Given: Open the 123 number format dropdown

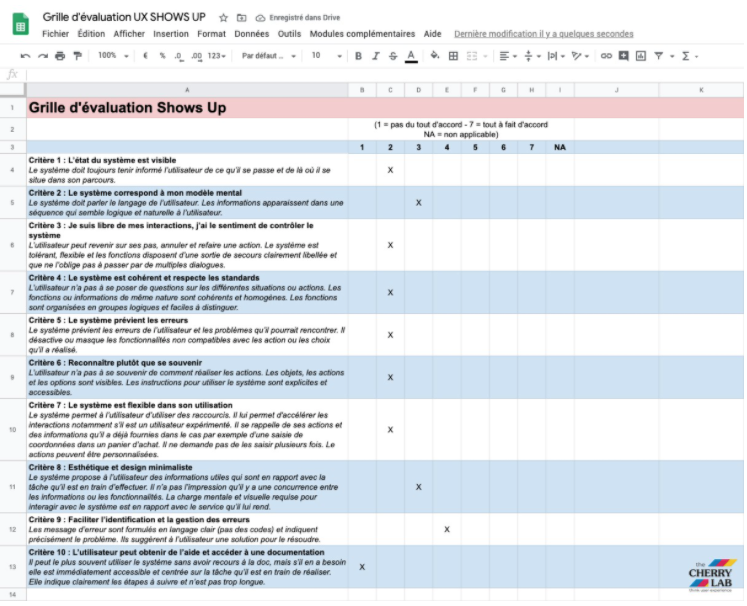Looking at the screenshot, I should click(x=217, y=56).
